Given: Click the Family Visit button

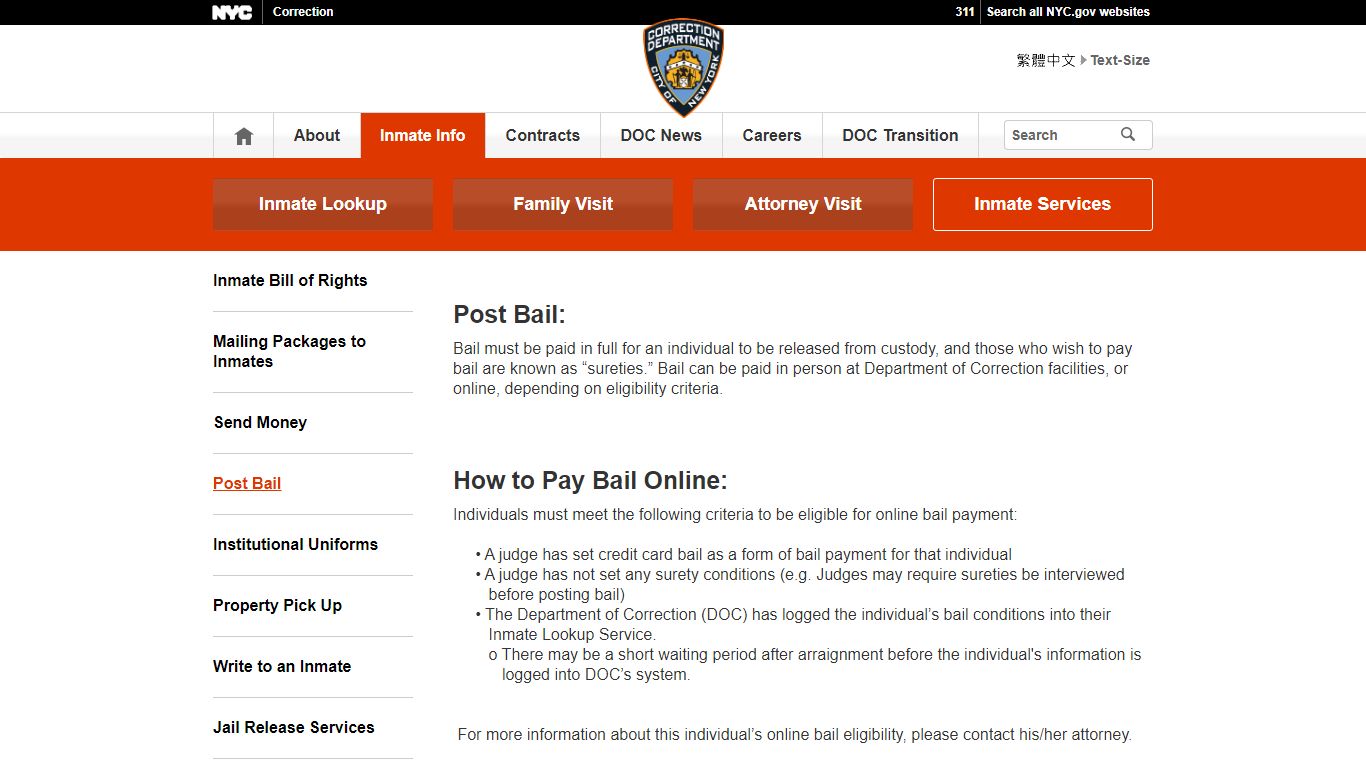Looking at the screenshot, I should (563, 204).
